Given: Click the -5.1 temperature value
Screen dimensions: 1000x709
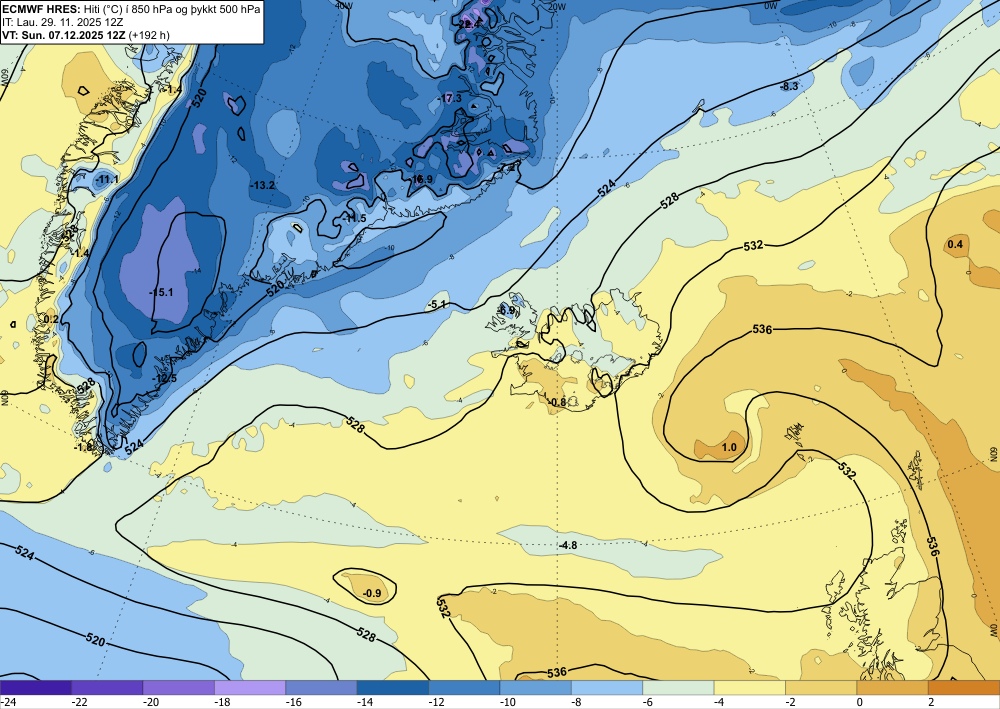Looking at the screenshot, I should click(x=437, y=305).
